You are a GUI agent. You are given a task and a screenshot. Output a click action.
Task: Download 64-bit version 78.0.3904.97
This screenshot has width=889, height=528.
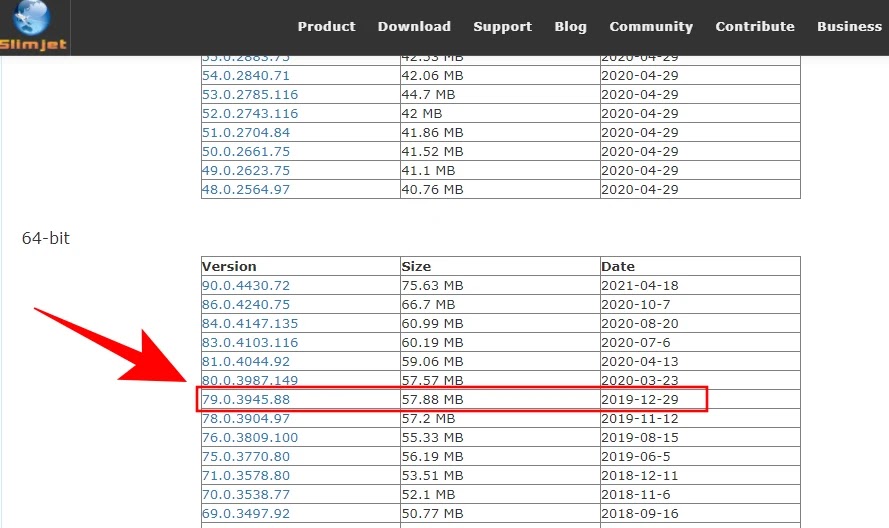[245, 419]
